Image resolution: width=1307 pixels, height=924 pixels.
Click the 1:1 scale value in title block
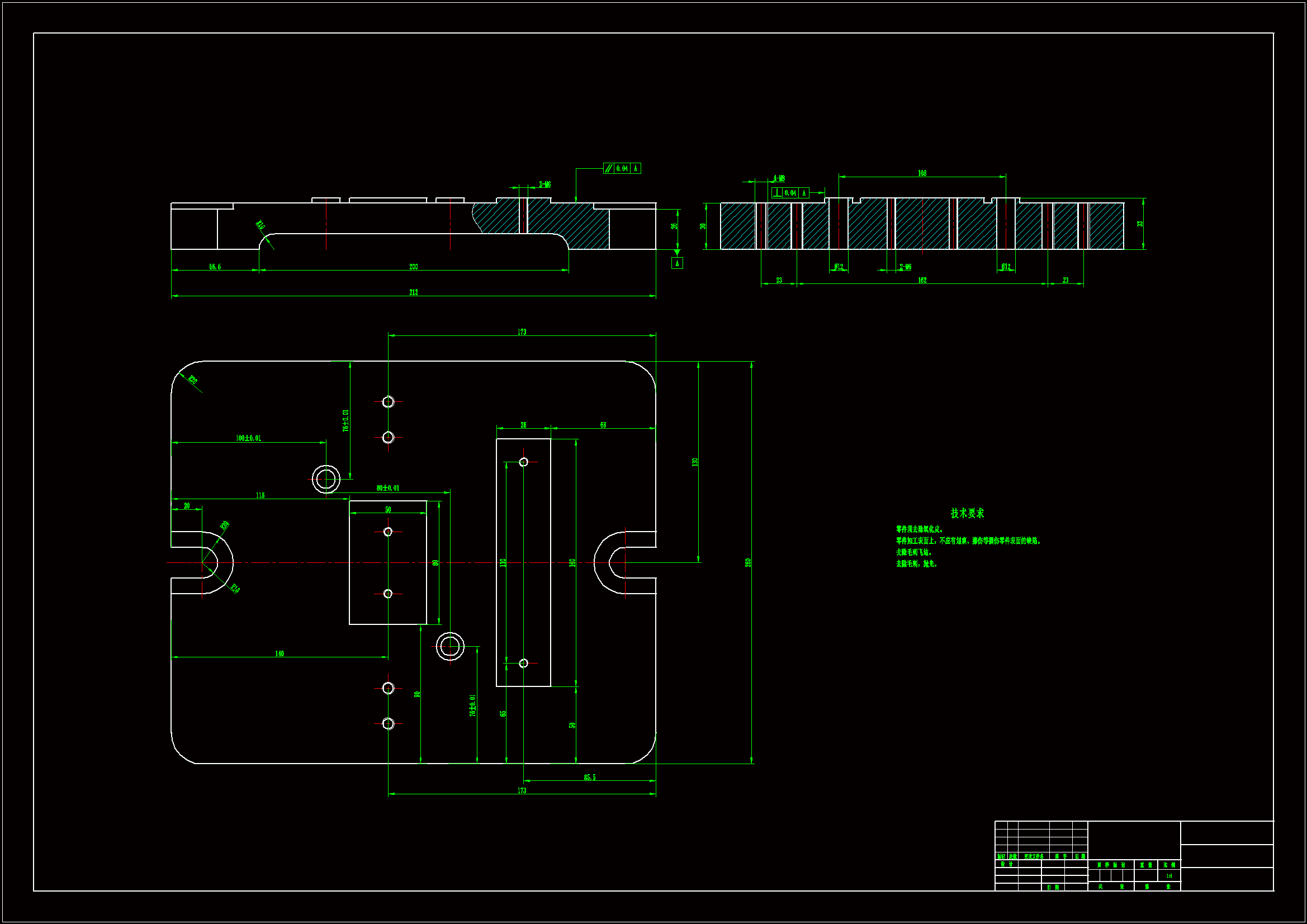tap(1169, 875)
